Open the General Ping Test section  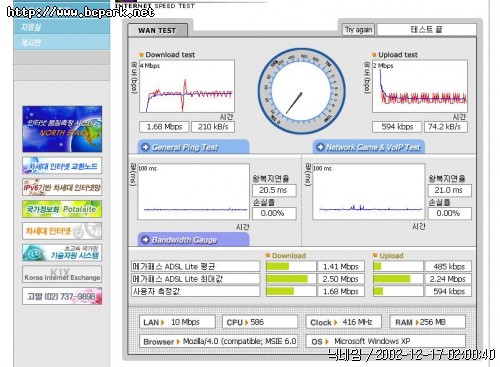click(x=193, y=147)
